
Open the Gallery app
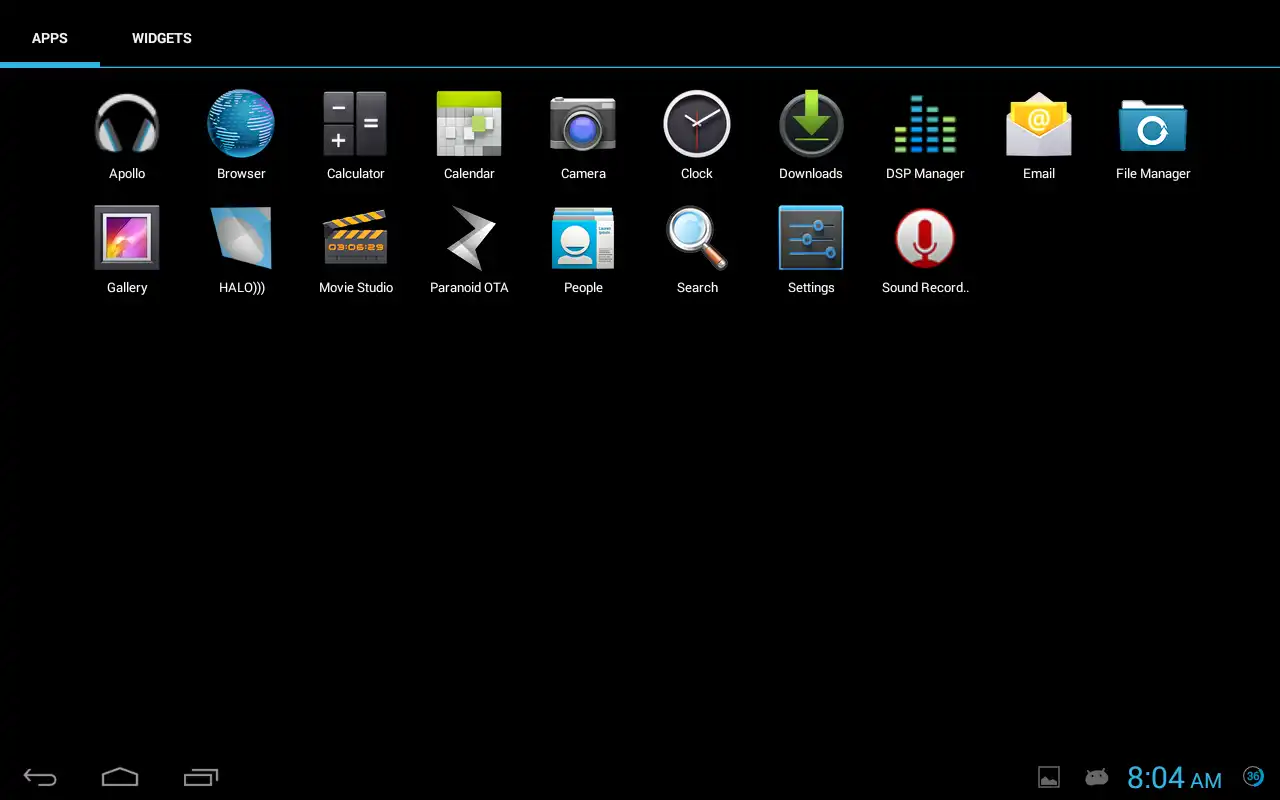tap(127, 249)
